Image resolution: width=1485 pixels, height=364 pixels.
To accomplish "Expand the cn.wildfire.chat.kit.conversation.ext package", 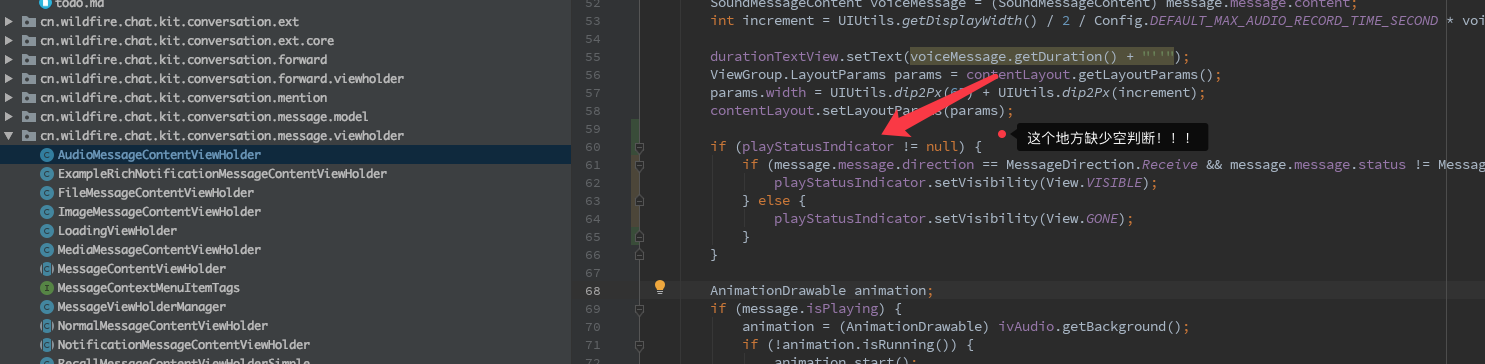I will point(9,22).
